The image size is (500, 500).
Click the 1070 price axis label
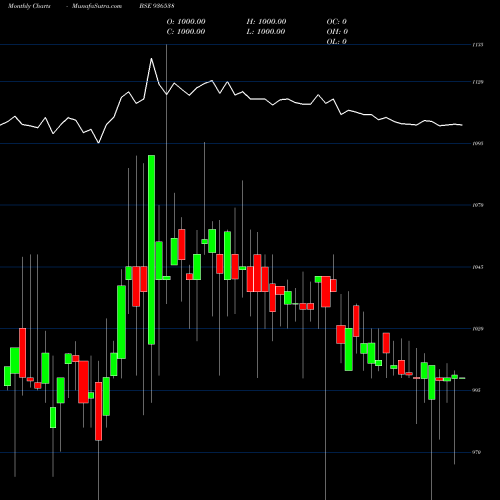478,205
